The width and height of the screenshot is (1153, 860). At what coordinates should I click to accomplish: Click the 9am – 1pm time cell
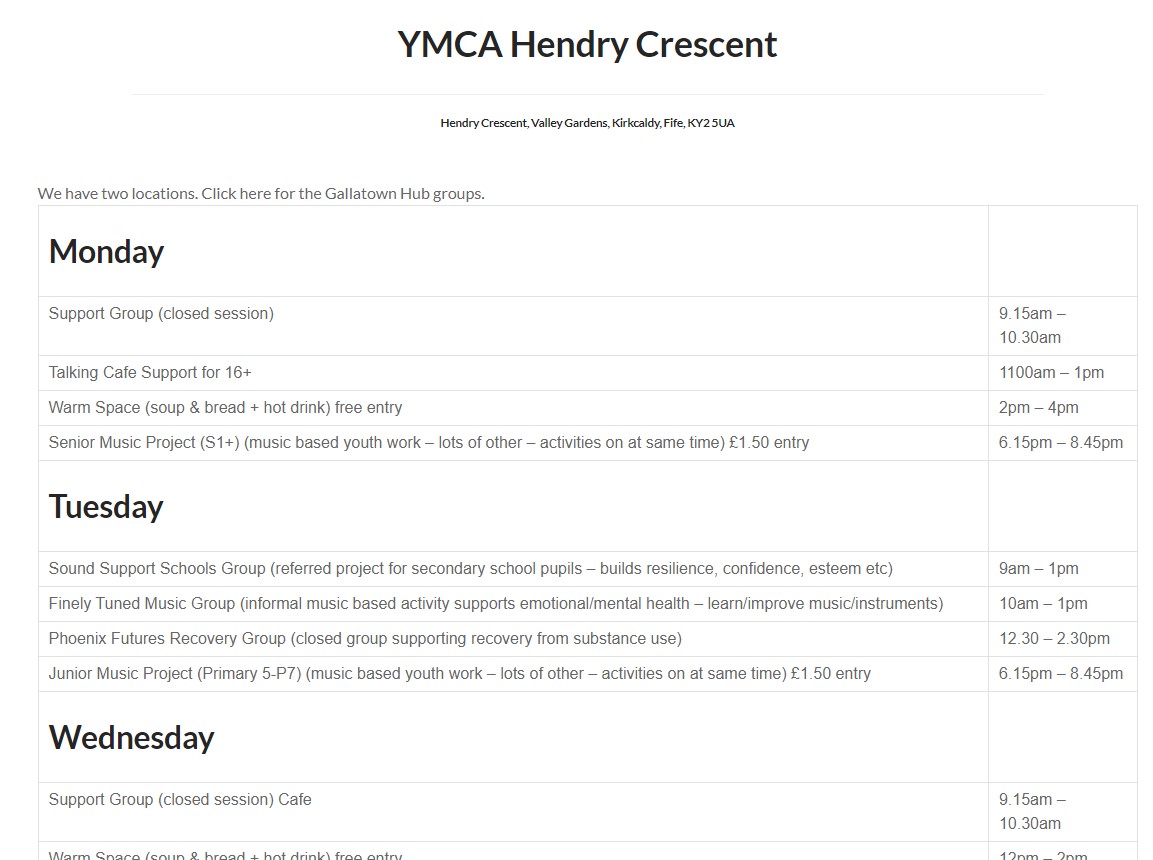[x=1038, y=569]
